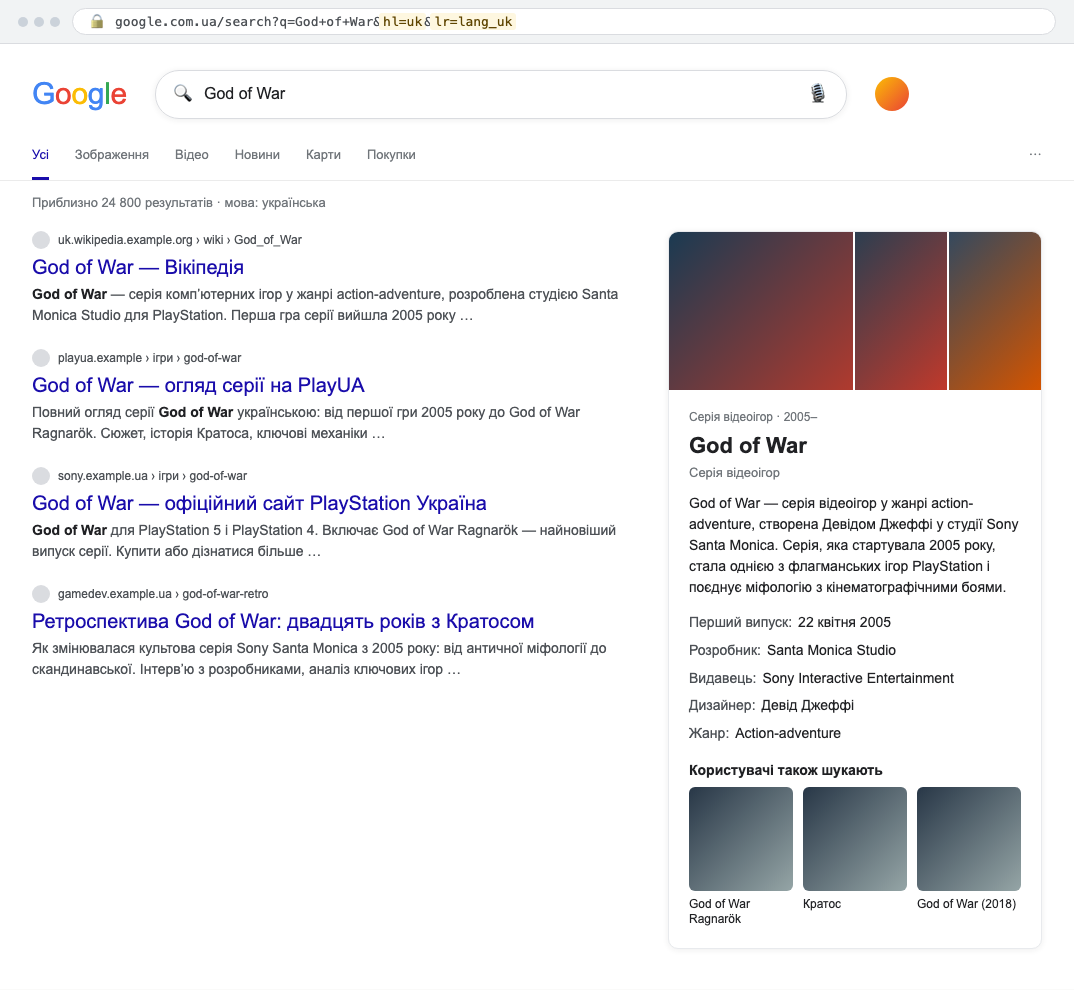Click the Серія відеоігор · 2005– label
This screenshot has height=990, width=1074.
coord(753,417)
